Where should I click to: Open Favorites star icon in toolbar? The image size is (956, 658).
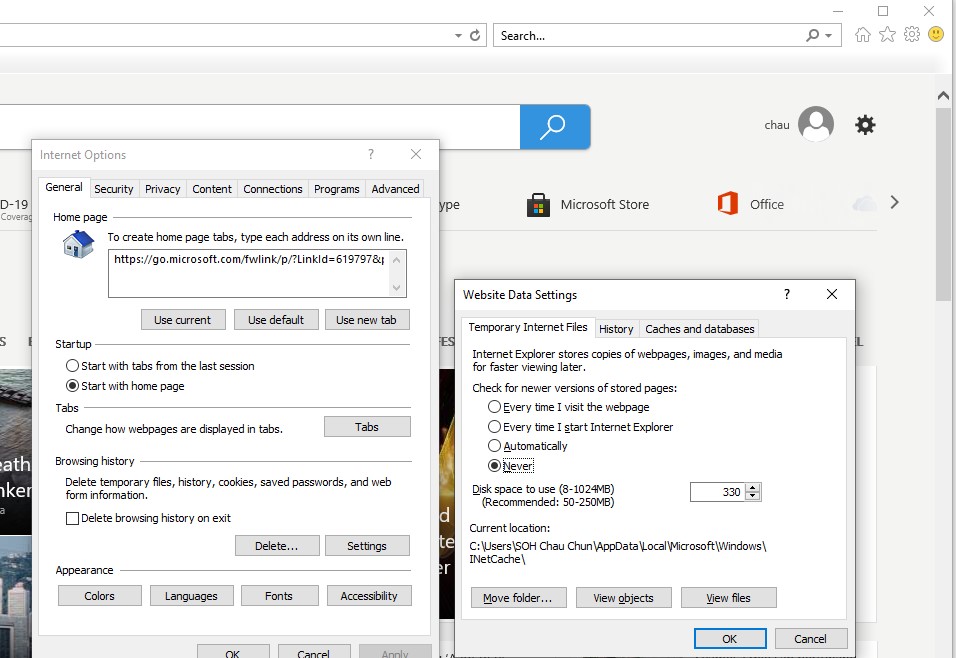pos(887,35)
